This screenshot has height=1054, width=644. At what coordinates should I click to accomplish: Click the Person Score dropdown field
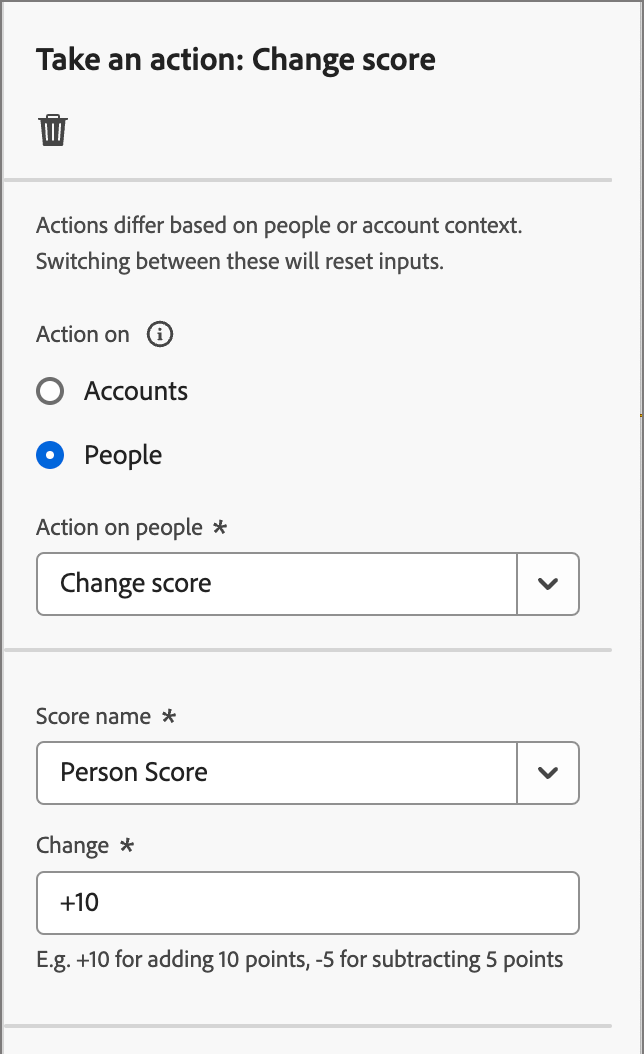coord(276,773)
